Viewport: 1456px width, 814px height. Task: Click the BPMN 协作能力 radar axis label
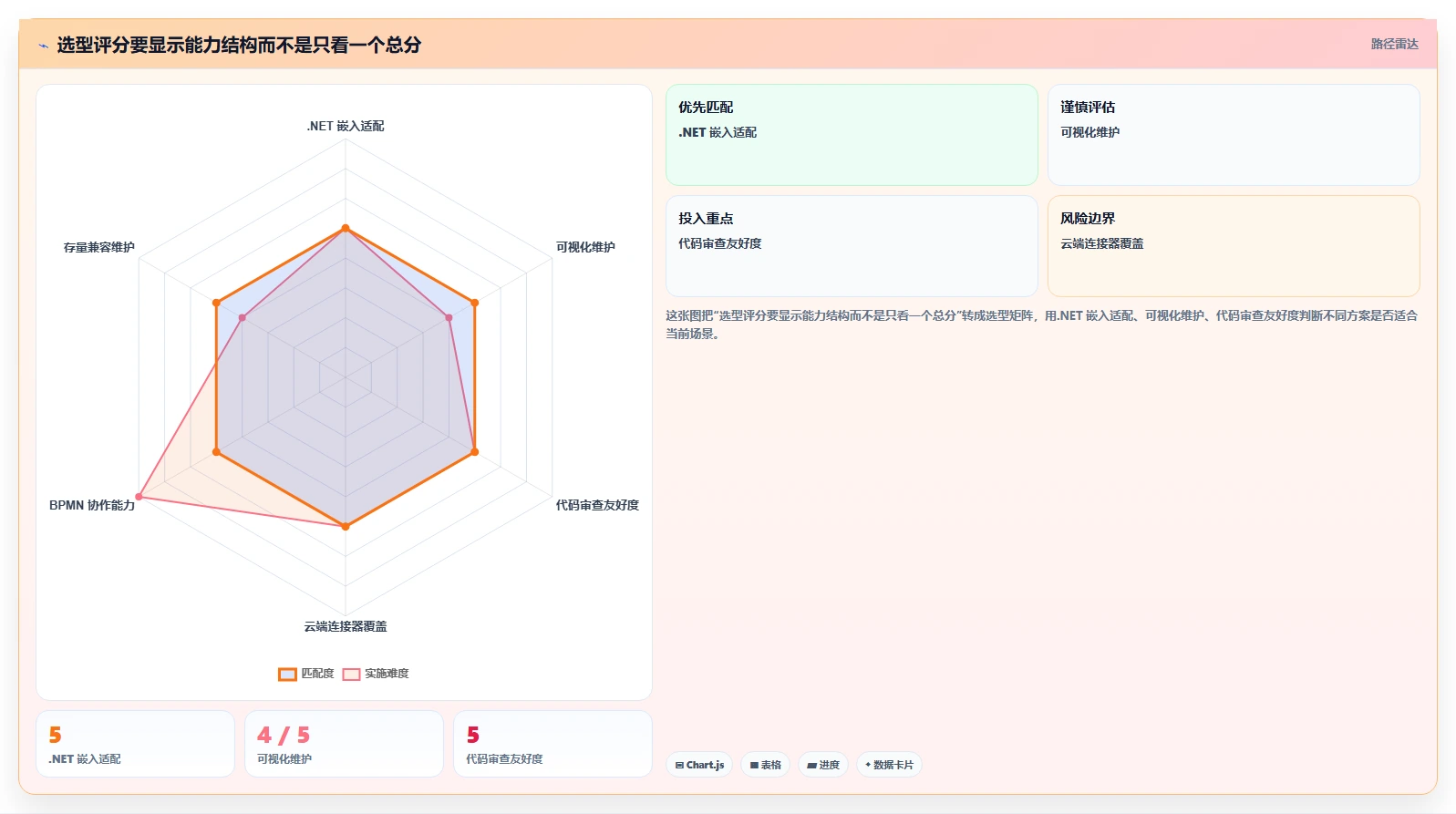(x=92, y=505)
